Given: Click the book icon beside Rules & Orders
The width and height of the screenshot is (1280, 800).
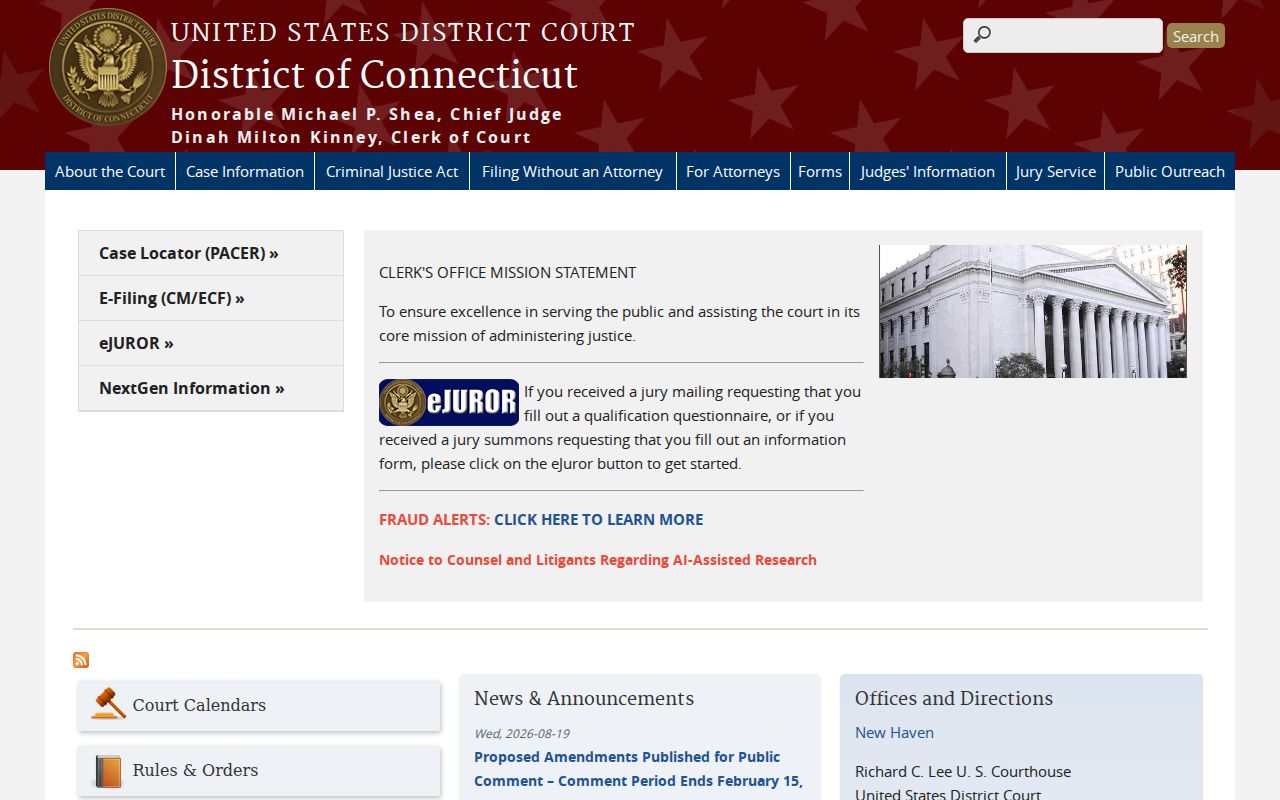Looking at the screenshot, I should (108, 771).
